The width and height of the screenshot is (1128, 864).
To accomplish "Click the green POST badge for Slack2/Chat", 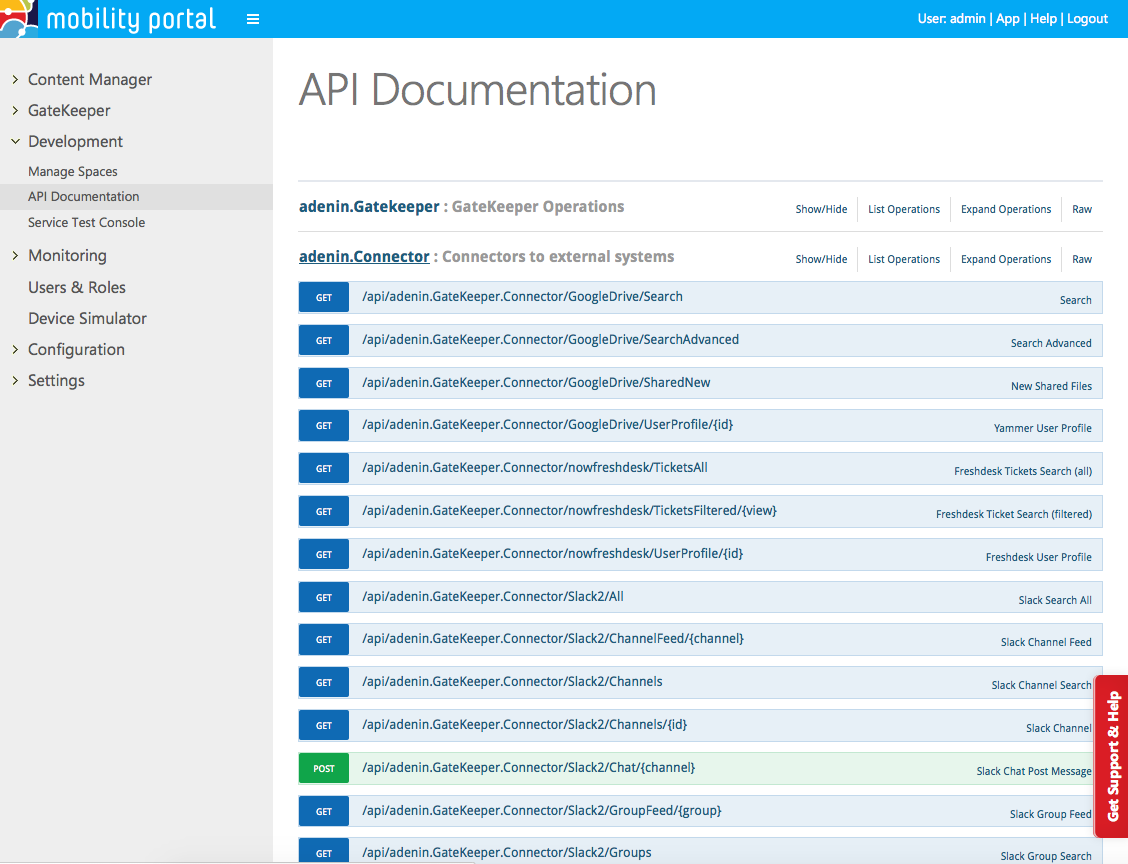I will coord(324,768).
